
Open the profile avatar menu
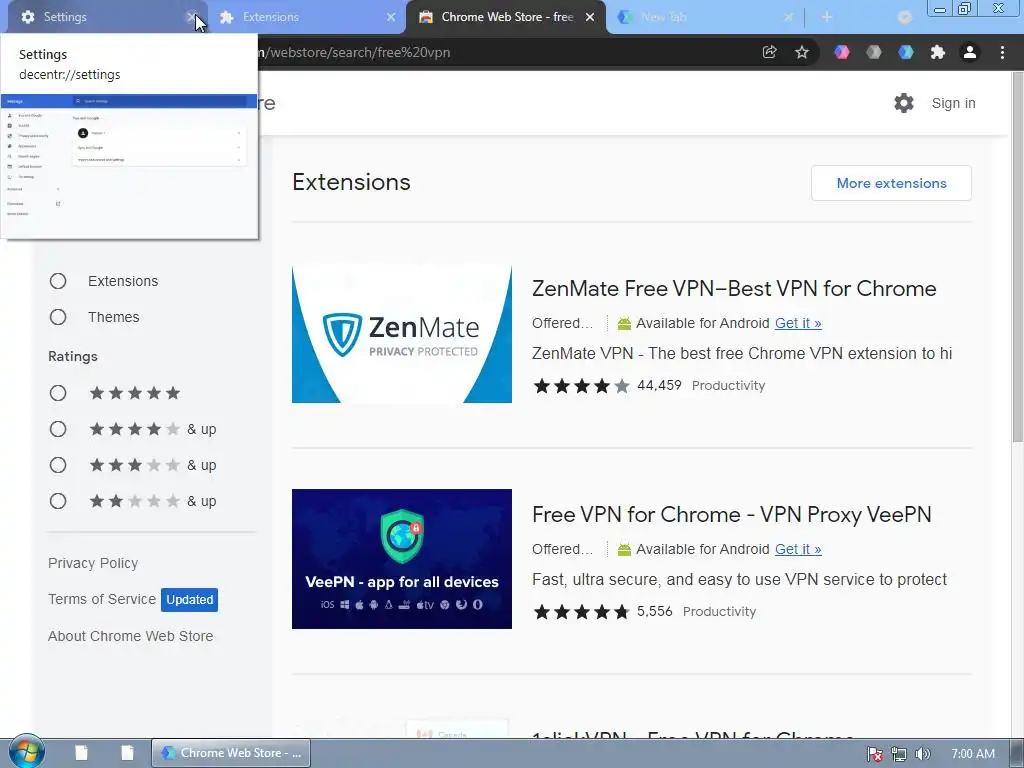(970, 52)
